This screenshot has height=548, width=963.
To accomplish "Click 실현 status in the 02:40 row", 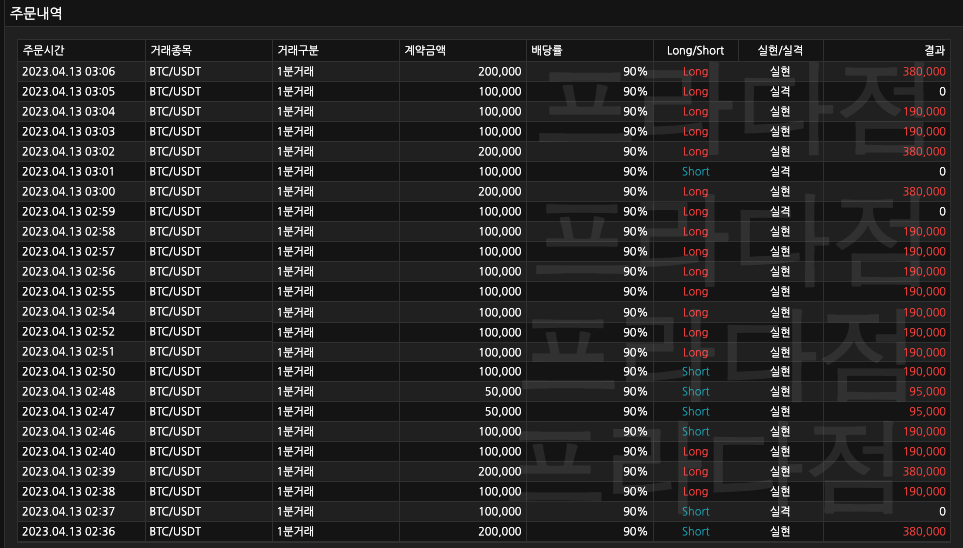I will click(x=780, y=452).
